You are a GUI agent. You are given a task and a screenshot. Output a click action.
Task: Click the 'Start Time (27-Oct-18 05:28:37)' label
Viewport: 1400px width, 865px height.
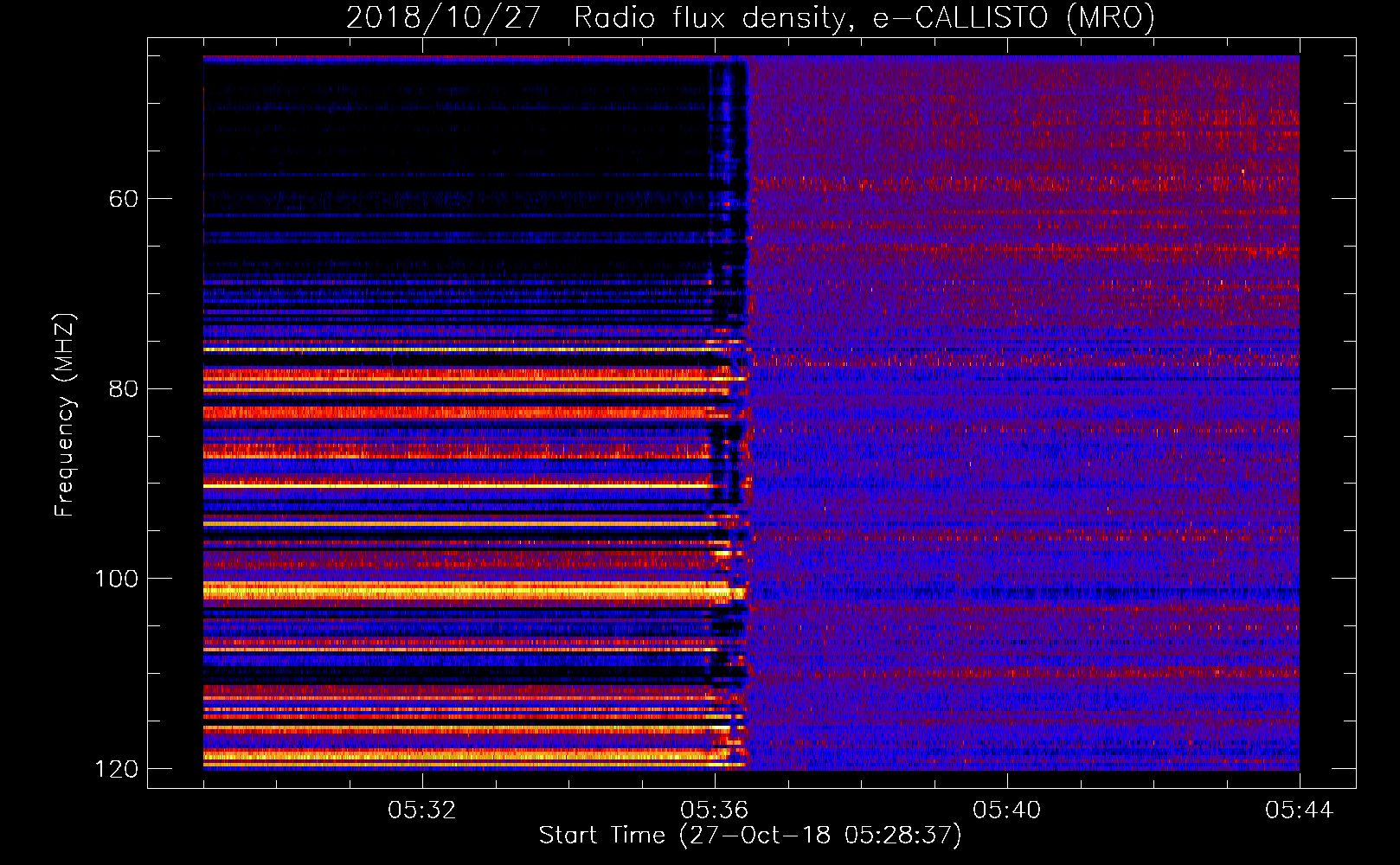coord(750,836)
